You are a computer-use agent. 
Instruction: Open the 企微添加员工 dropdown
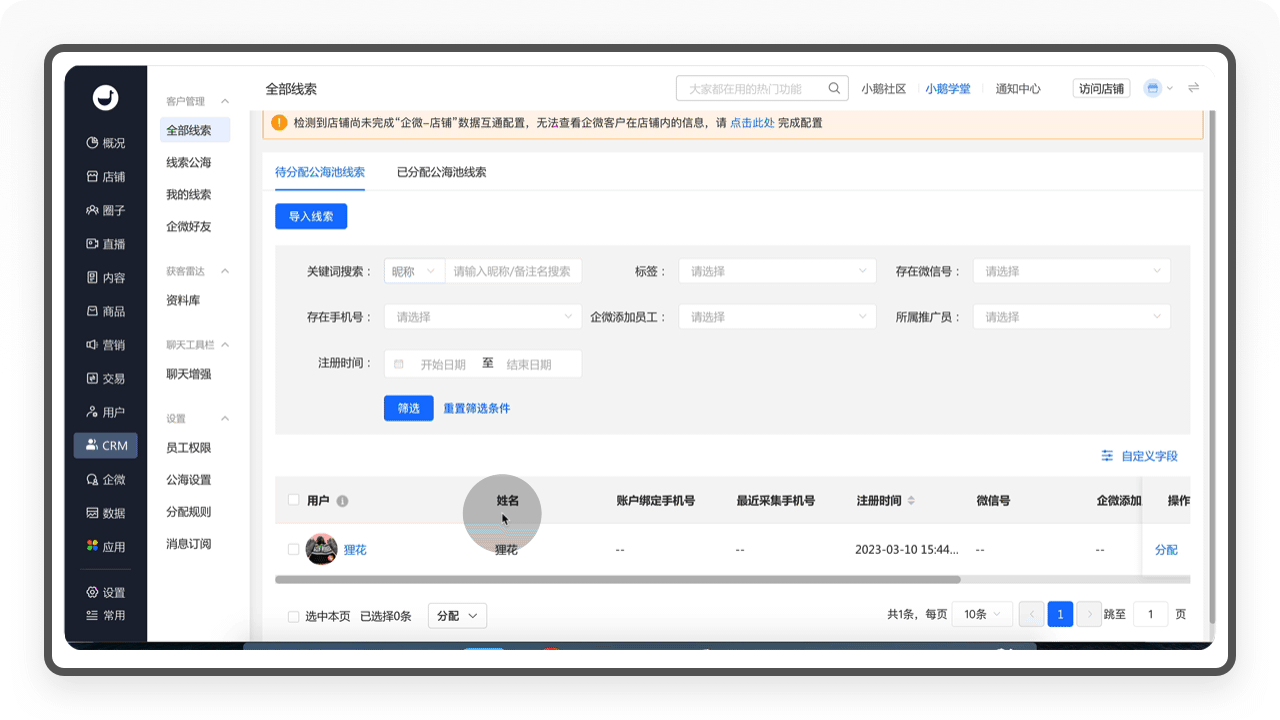777,317
